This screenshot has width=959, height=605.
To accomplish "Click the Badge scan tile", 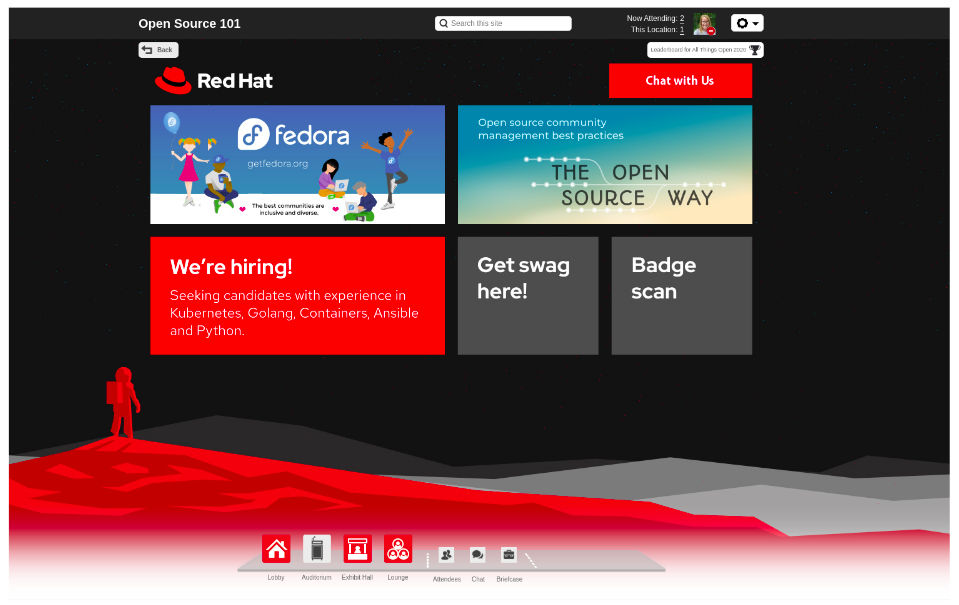I will tap(681, 295).
